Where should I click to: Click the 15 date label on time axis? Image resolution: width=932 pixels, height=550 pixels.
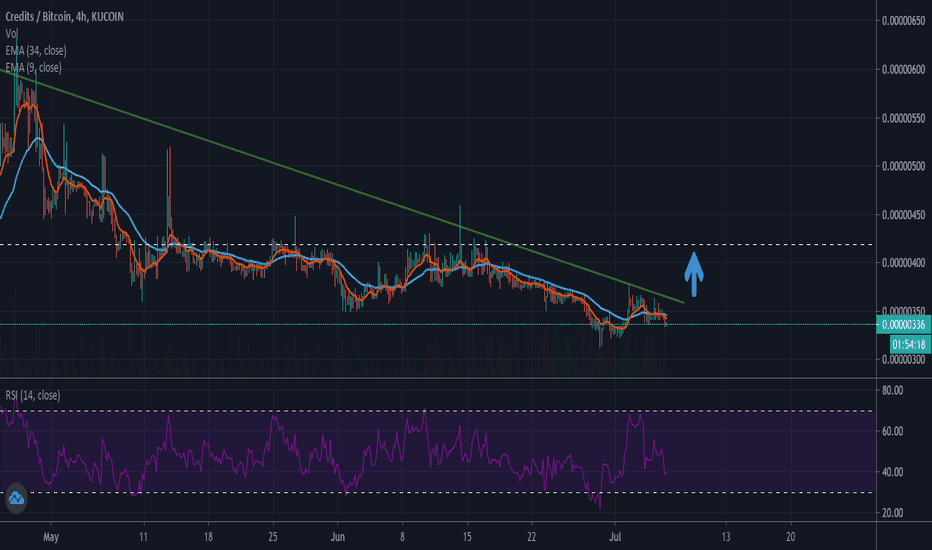click(x=467, y=537)
